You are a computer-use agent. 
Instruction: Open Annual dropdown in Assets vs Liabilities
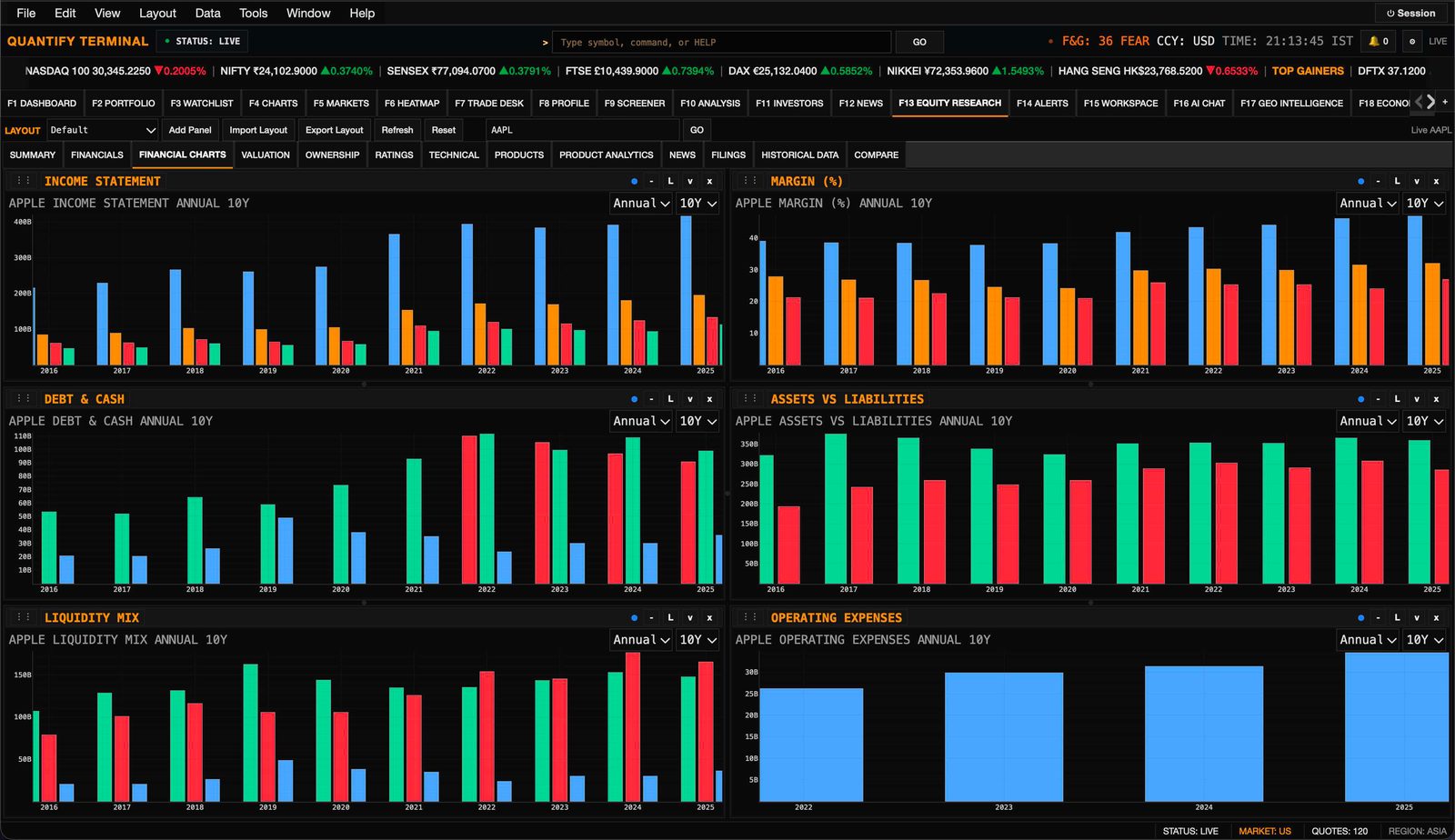(1368, 421)
